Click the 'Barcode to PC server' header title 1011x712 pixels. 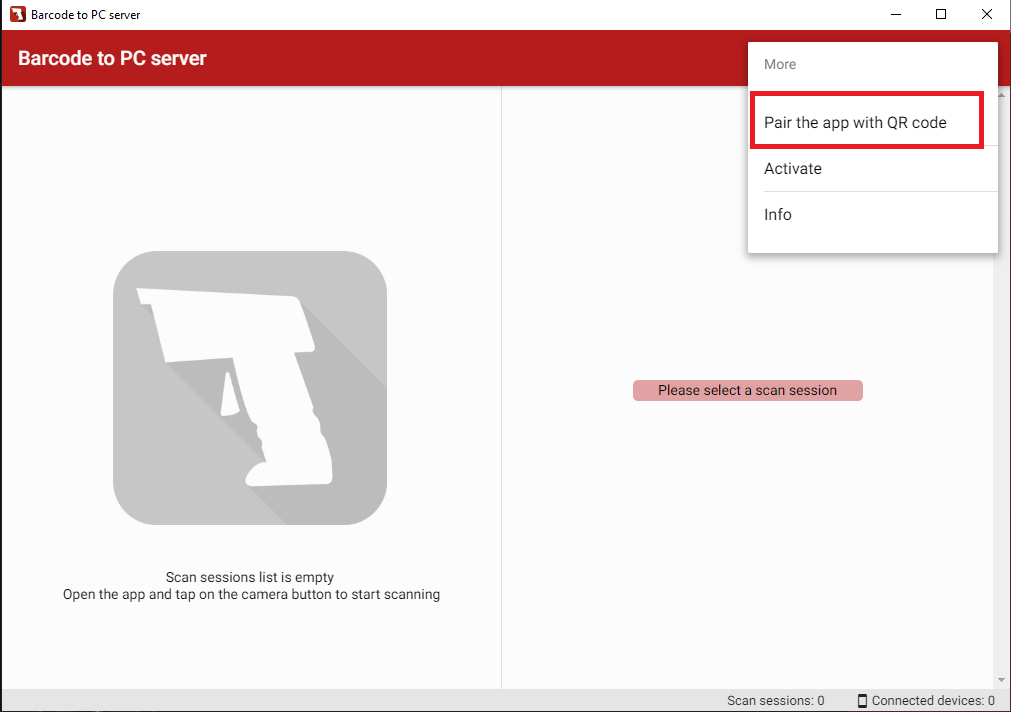point(112,58)
